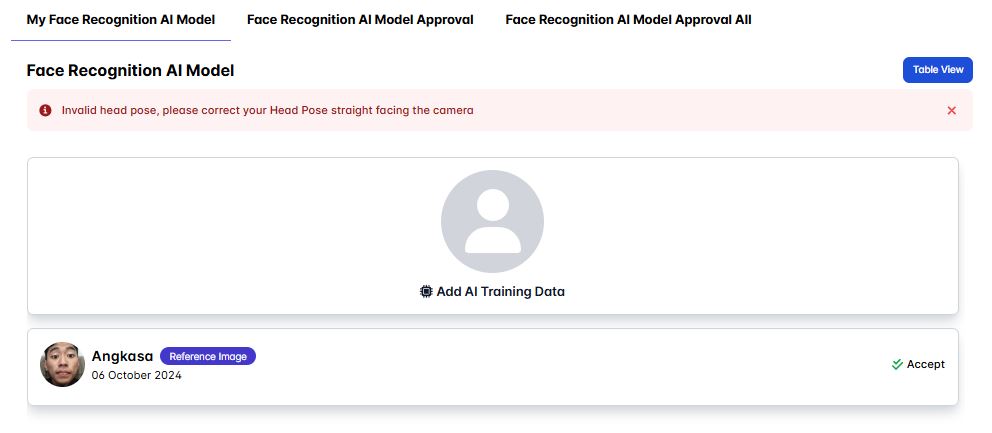Switch to Table View
The width and height of the screenshot is (992, 433).
click(x=938, y=70)
